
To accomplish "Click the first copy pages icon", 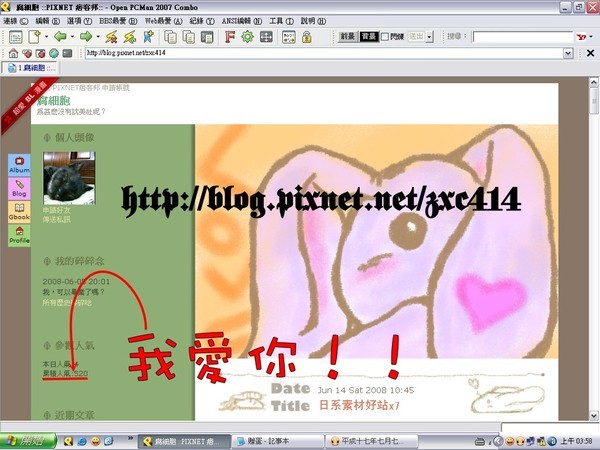I will [170, 37].
